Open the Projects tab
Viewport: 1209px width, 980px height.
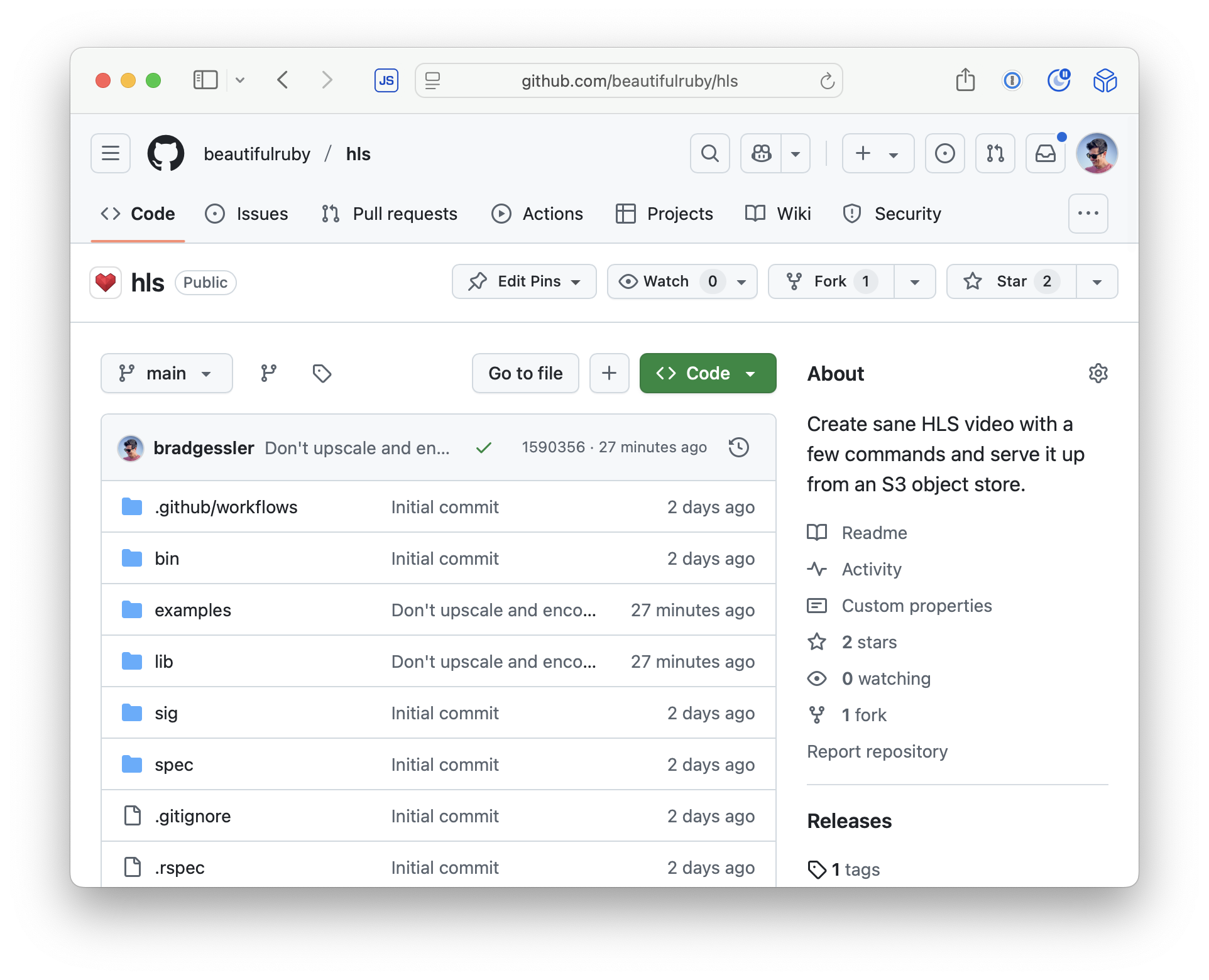pos(664,214)
